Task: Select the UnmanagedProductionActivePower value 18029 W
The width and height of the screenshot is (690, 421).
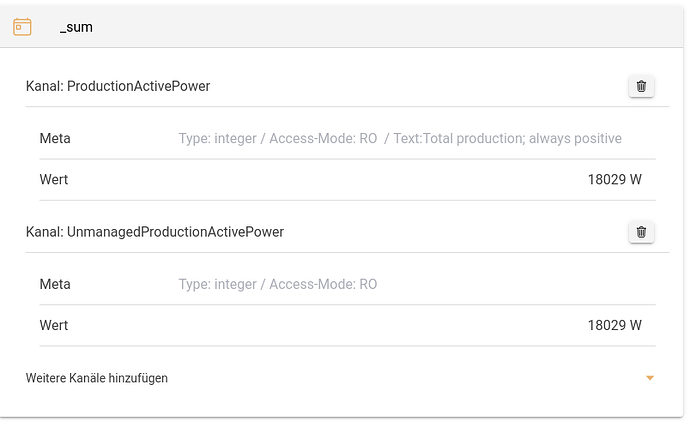Action: [x=614, y=325]
